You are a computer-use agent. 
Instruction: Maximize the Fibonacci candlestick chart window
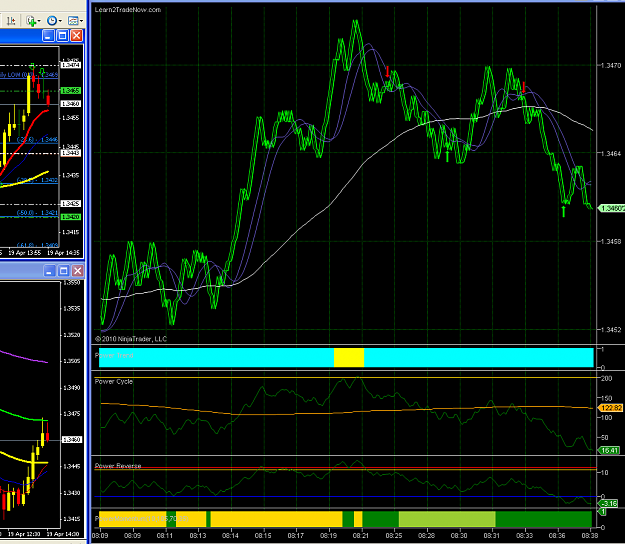tap(62, 36)
